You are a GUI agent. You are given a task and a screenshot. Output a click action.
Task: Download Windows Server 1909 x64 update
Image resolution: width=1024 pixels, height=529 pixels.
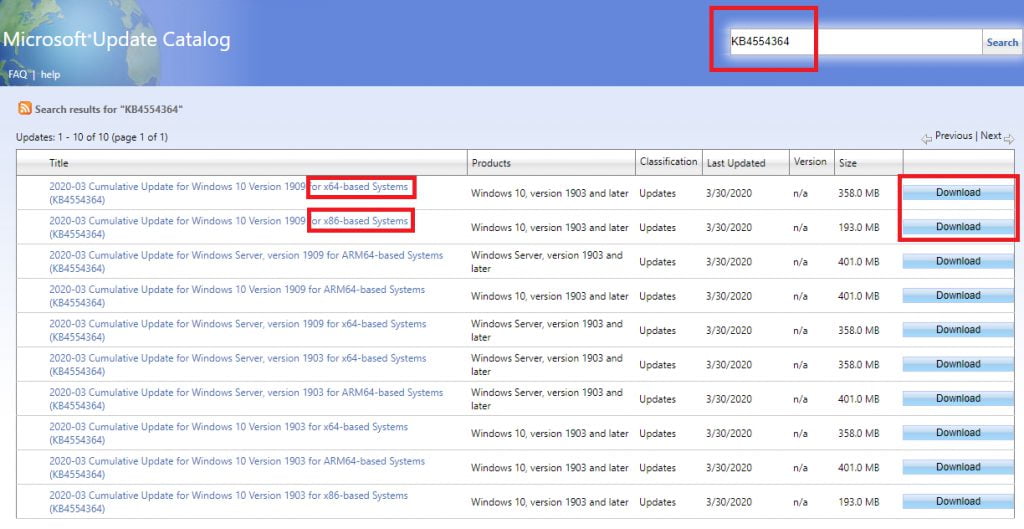coord(958,329)
